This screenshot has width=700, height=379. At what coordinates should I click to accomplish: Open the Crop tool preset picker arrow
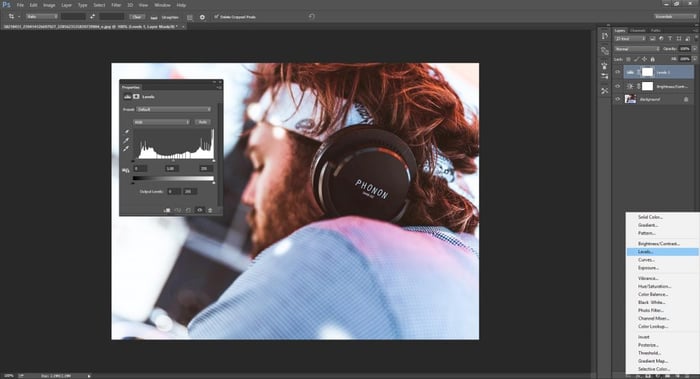[19, 17]
